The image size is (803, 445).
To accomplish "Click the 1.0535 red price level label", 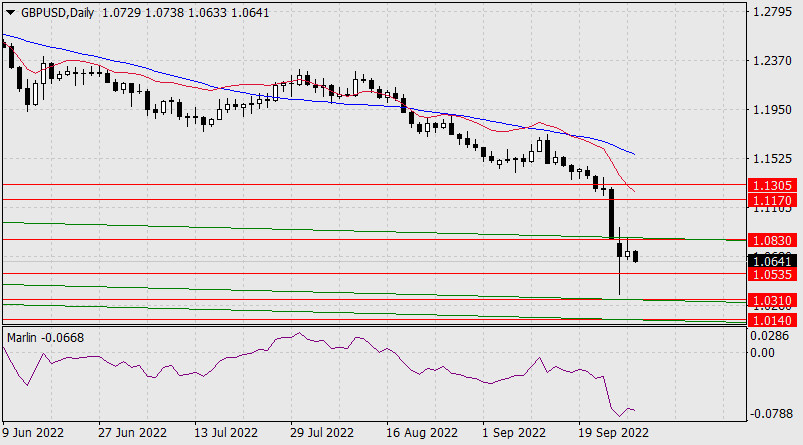I will [772, 274].
